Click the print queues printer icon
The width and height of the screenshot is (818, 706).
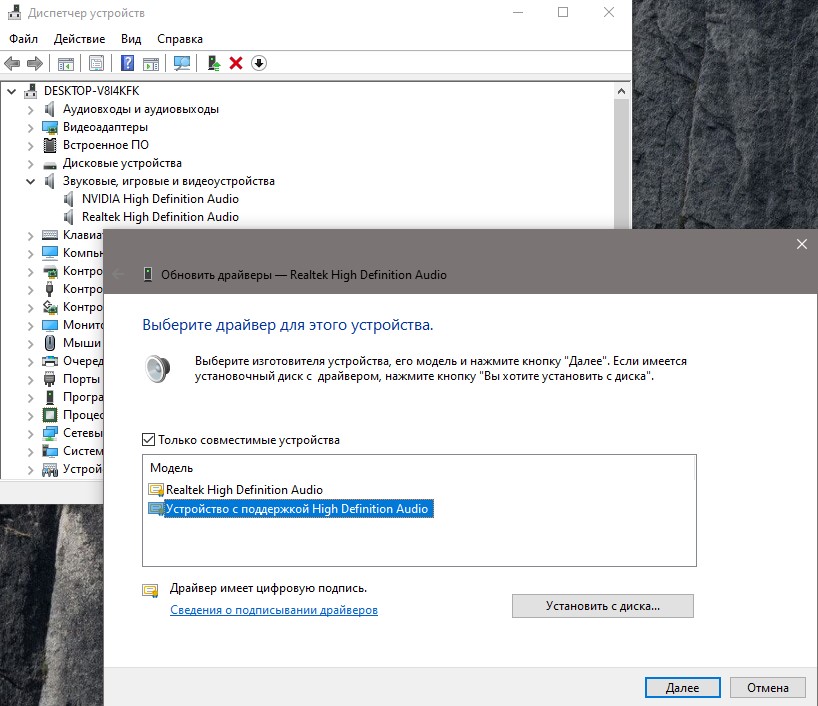50,361
